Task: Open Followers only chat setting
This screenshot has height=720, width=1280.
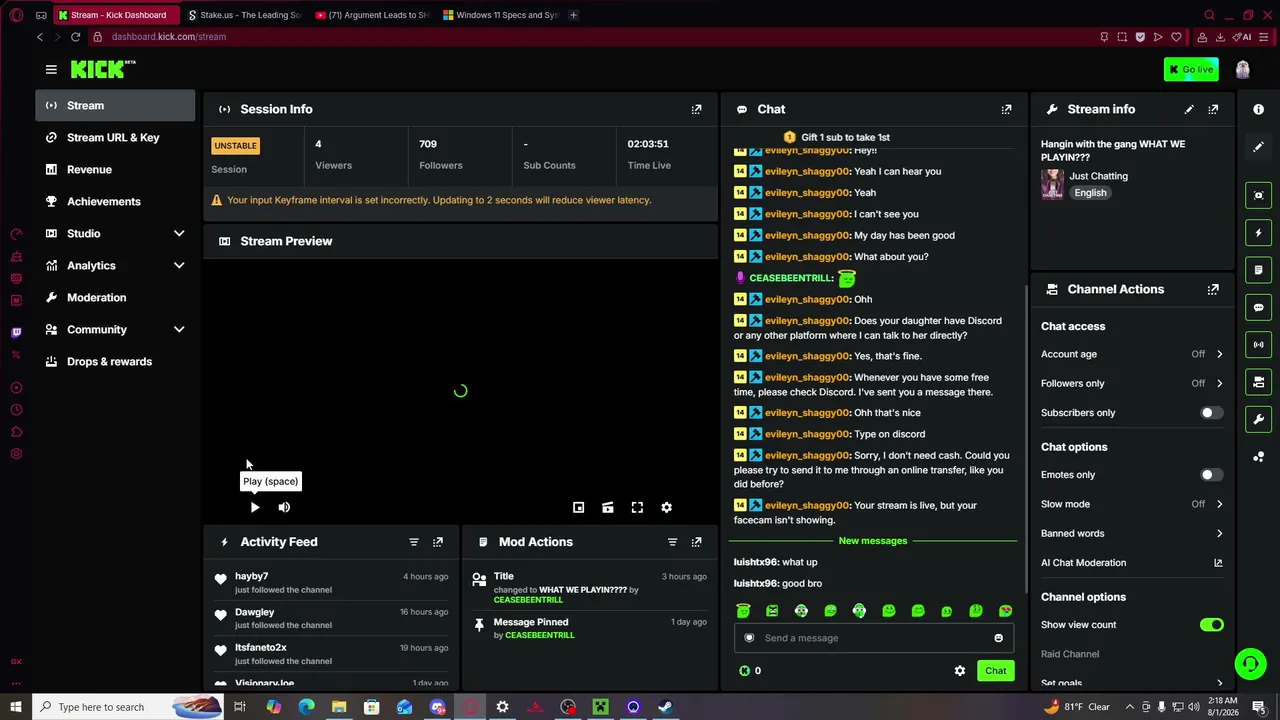Action: tap(1132, 383)
